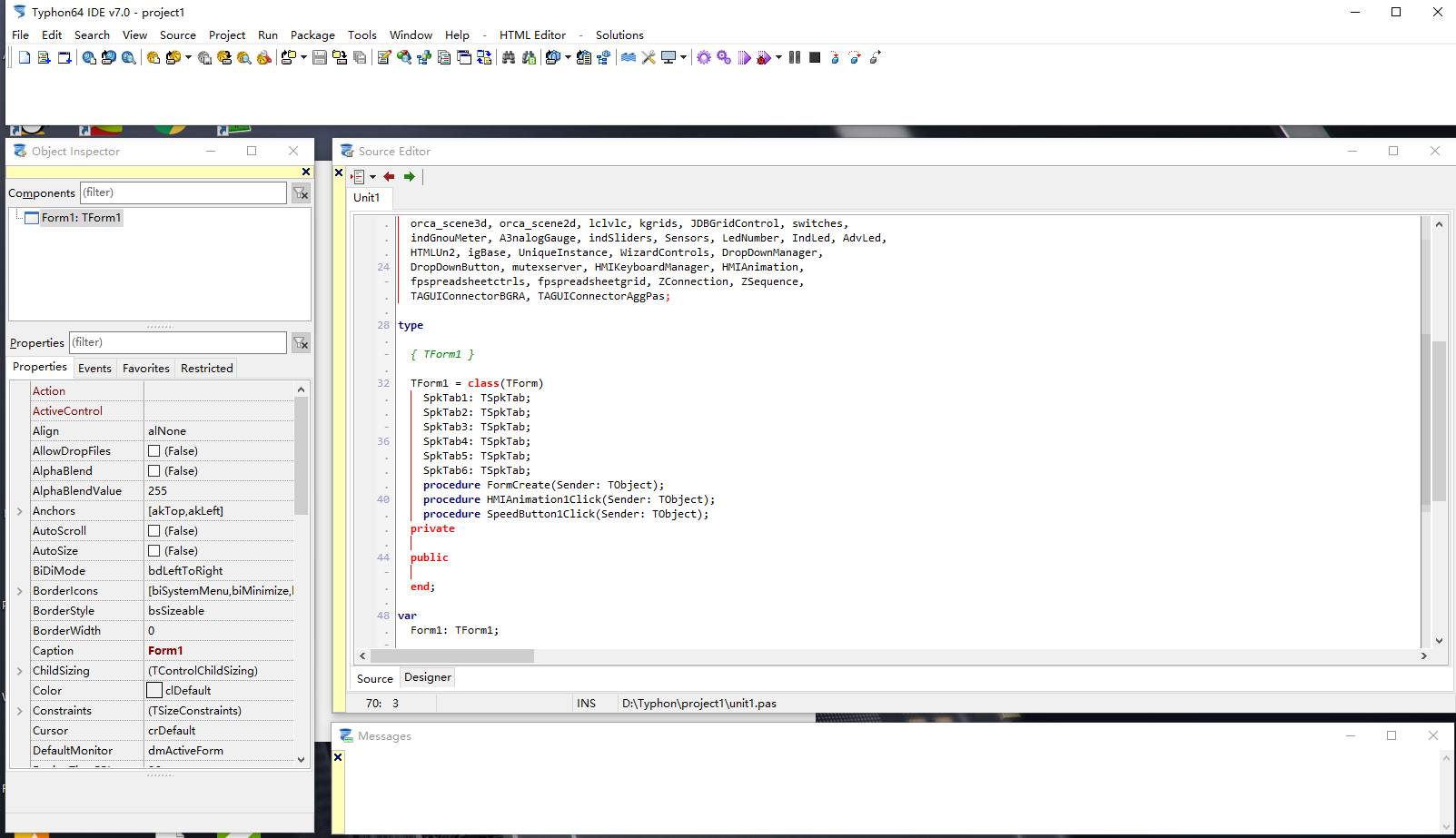Open the HTML Editor menu
Screen dimensions: 1456x838
[532, 35]
